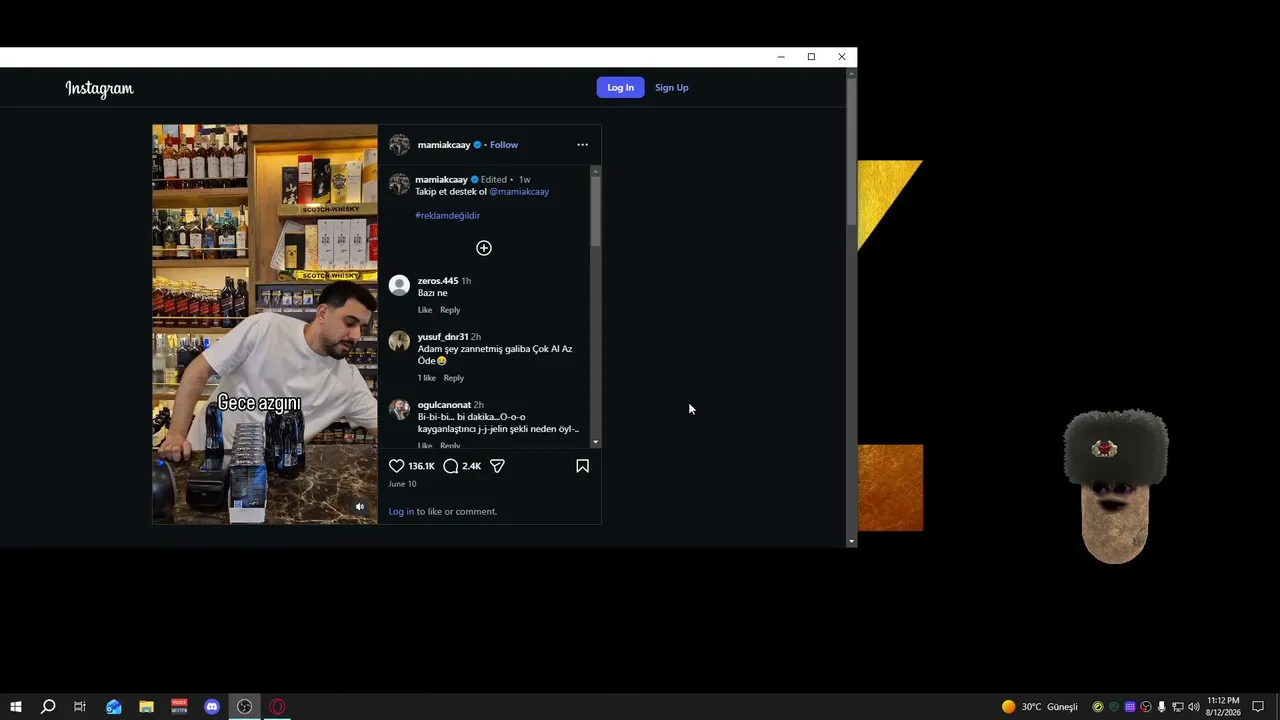Screen dimensions: 1280x720
Task: Open Task View in the taskbar
Action: pyautogui.click(x=80, y=707)
